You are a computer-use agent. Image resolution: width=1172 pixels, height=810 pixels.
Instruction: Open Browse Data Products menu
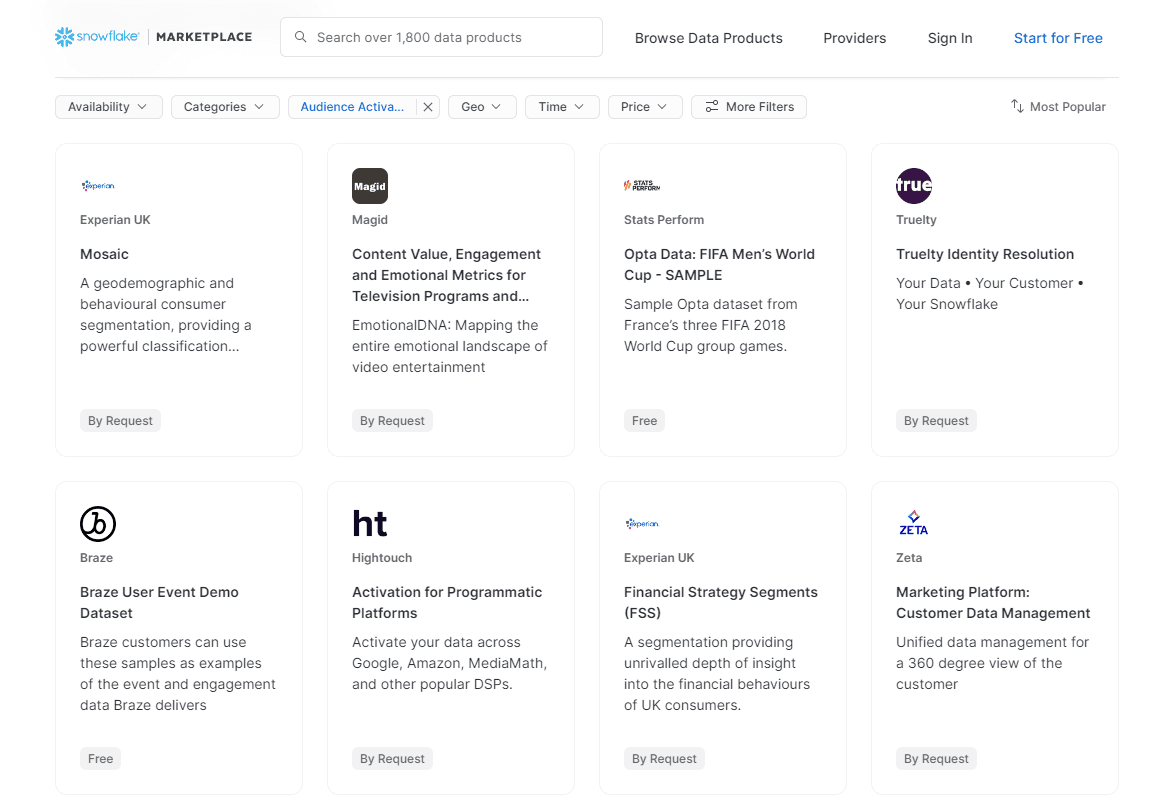(x=709, y=38)
